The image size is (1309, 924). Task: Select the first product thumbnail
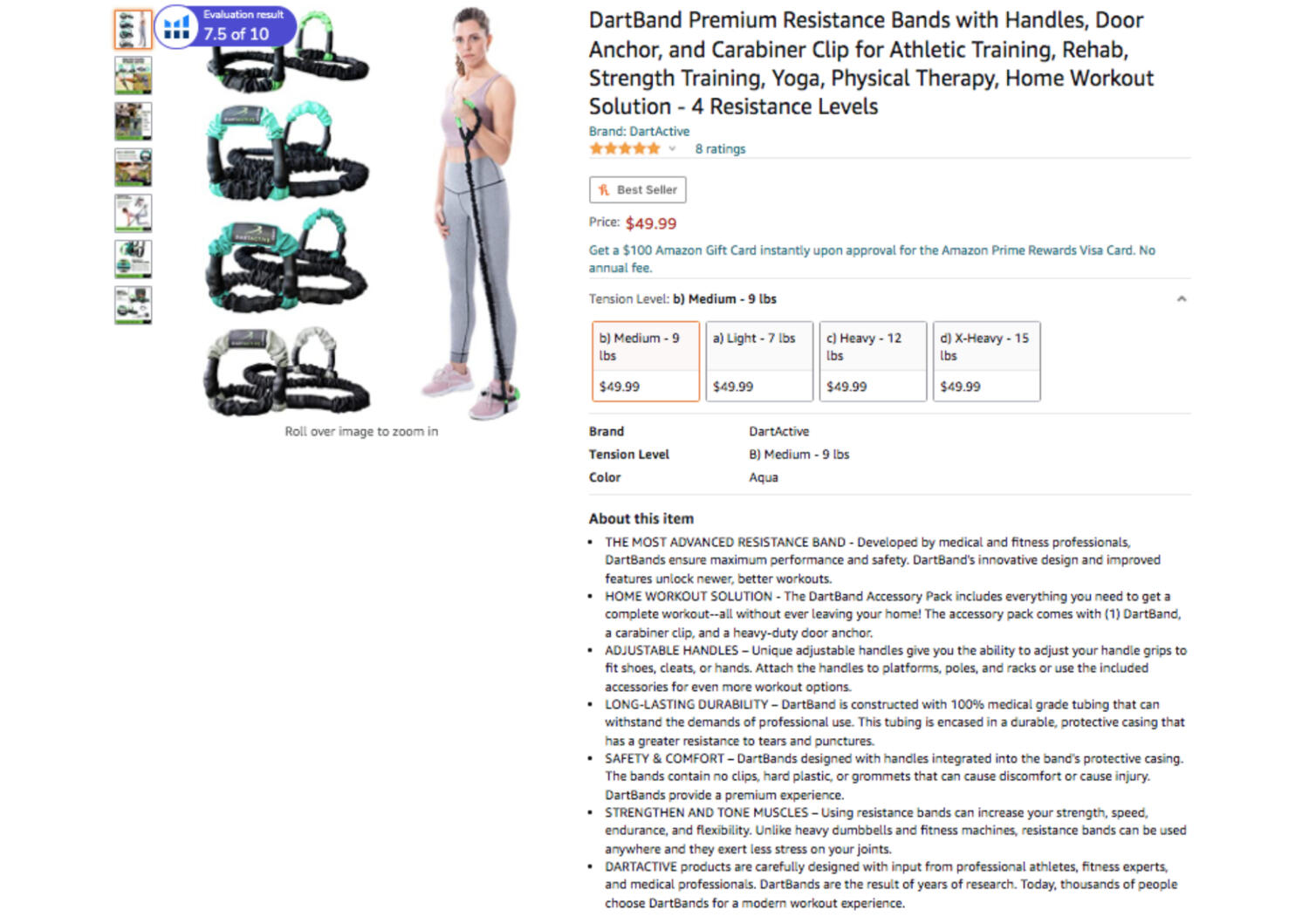tap(133, 29)
